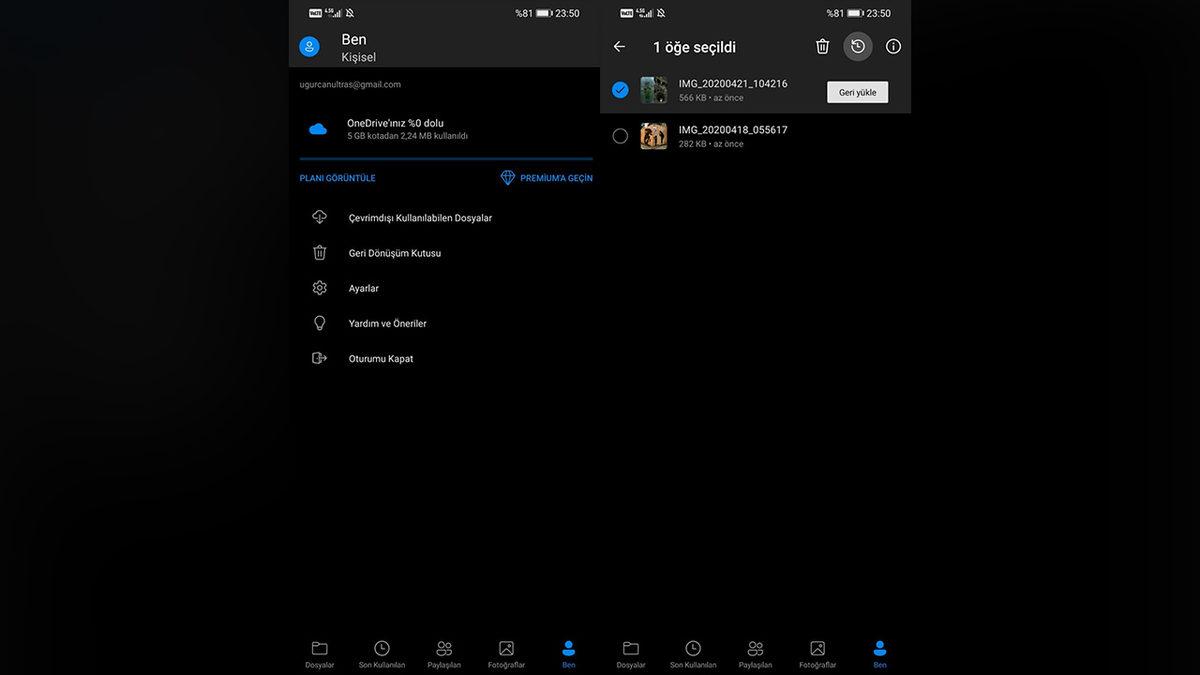Screen dimensions: 1200x675
Task: Uncheck the selected IMG_20200421_104216 checkbox
Action: click(x=620, y=90)
